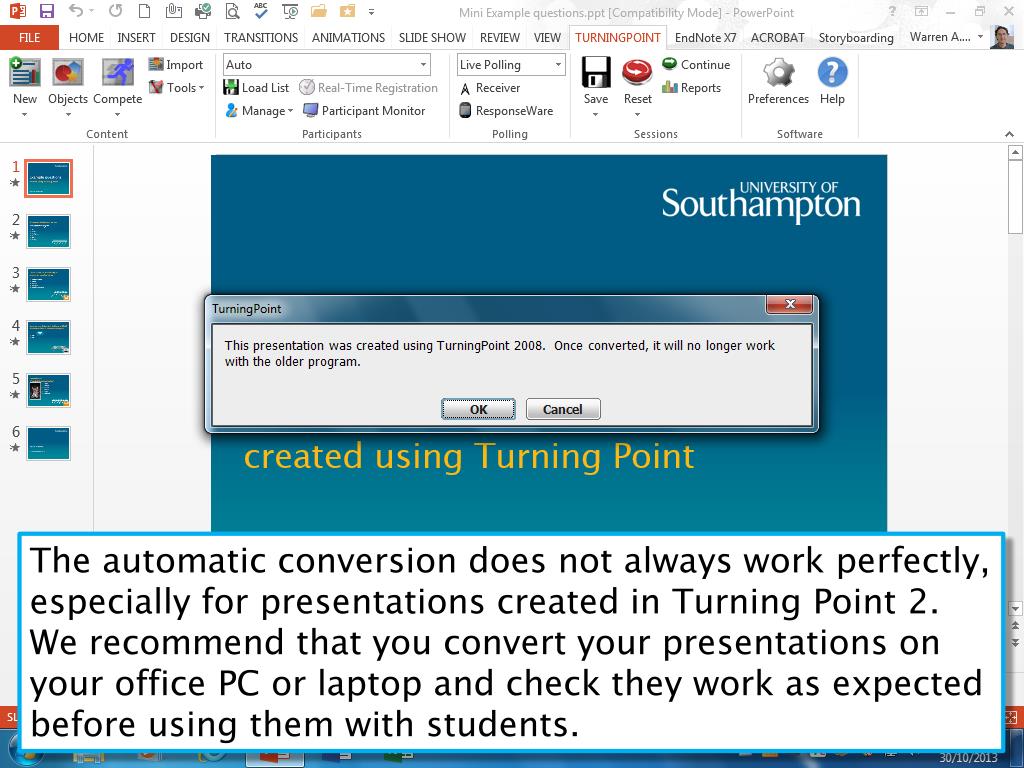Expand the arrow under Save
The width and height of the screenshot is (1024, 768).
point(596,115)
